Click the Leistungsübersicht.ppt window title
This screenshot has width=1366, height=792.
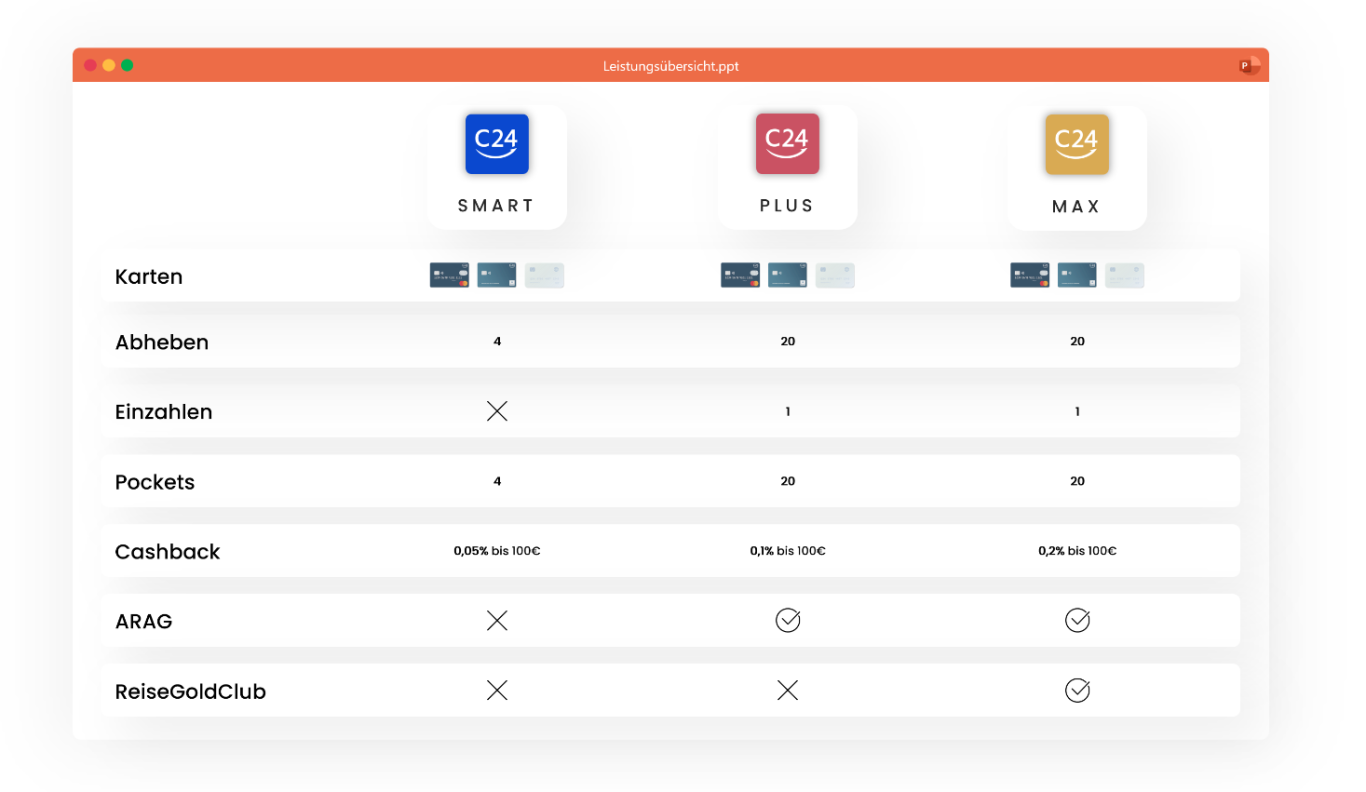pos(671,66)
